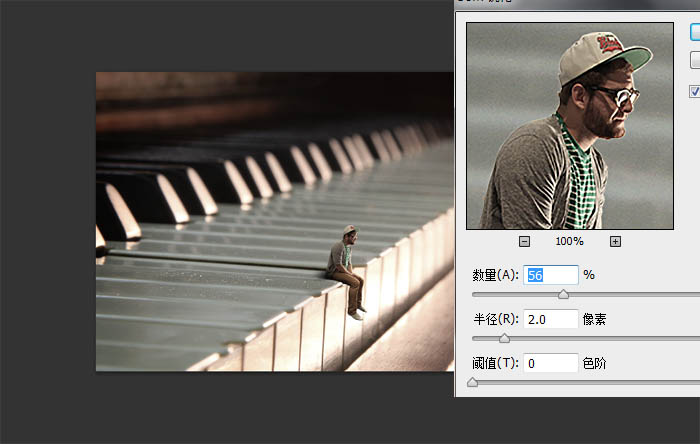Click the 色阶 unit label
The height and width of the screenshot is (444, 700).
coord(594,364)
